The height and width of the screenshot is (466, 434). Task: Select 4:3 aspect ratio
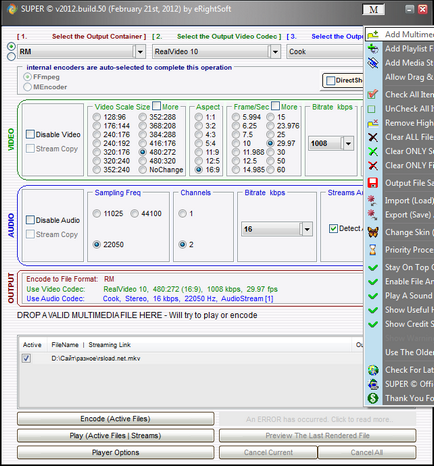pyautogui.click(x=199, y=135)
